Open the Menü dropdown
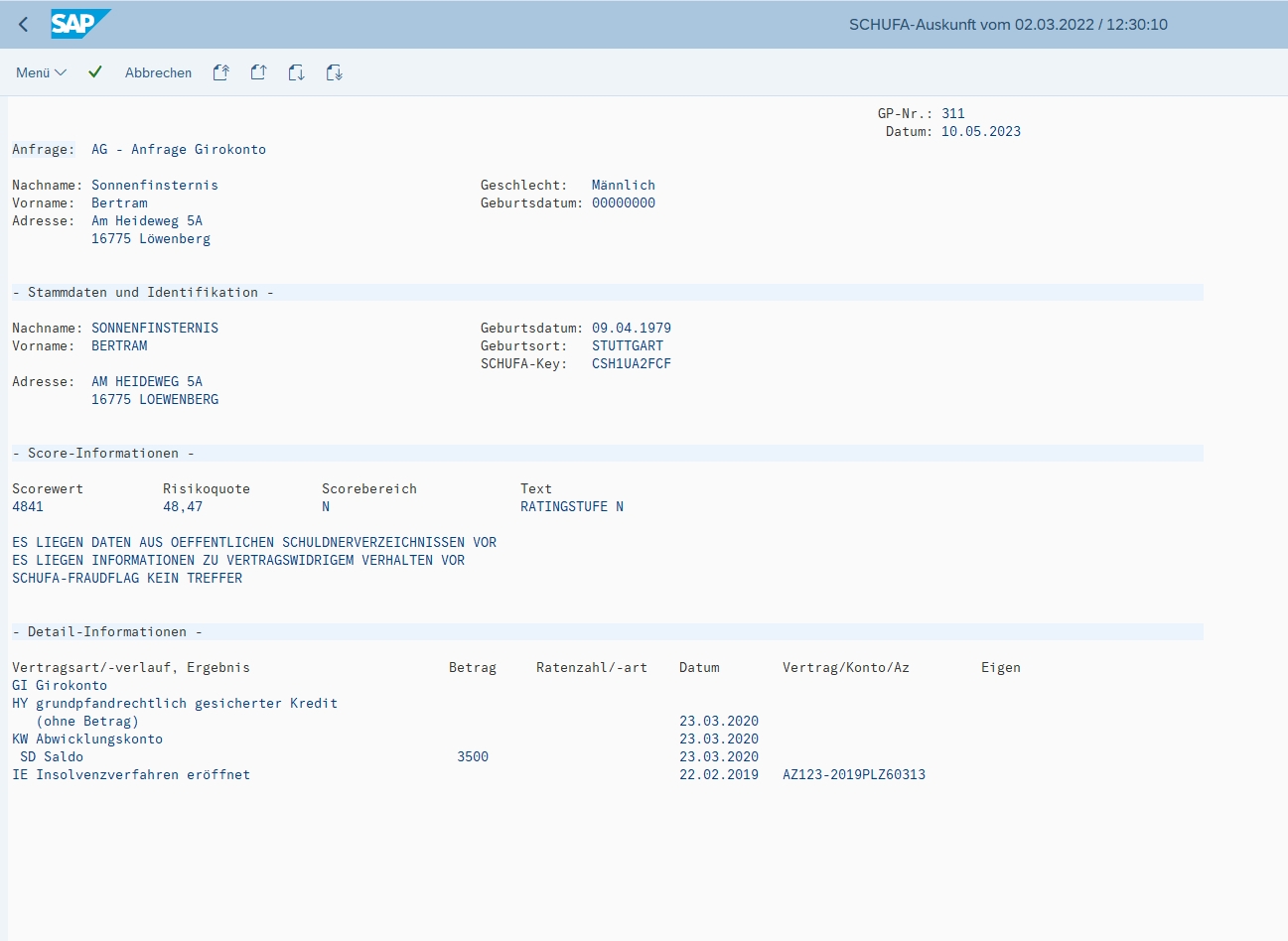The height and width of the screenshot is (941, 1288). pyautogui.click(x=41, y=72)
